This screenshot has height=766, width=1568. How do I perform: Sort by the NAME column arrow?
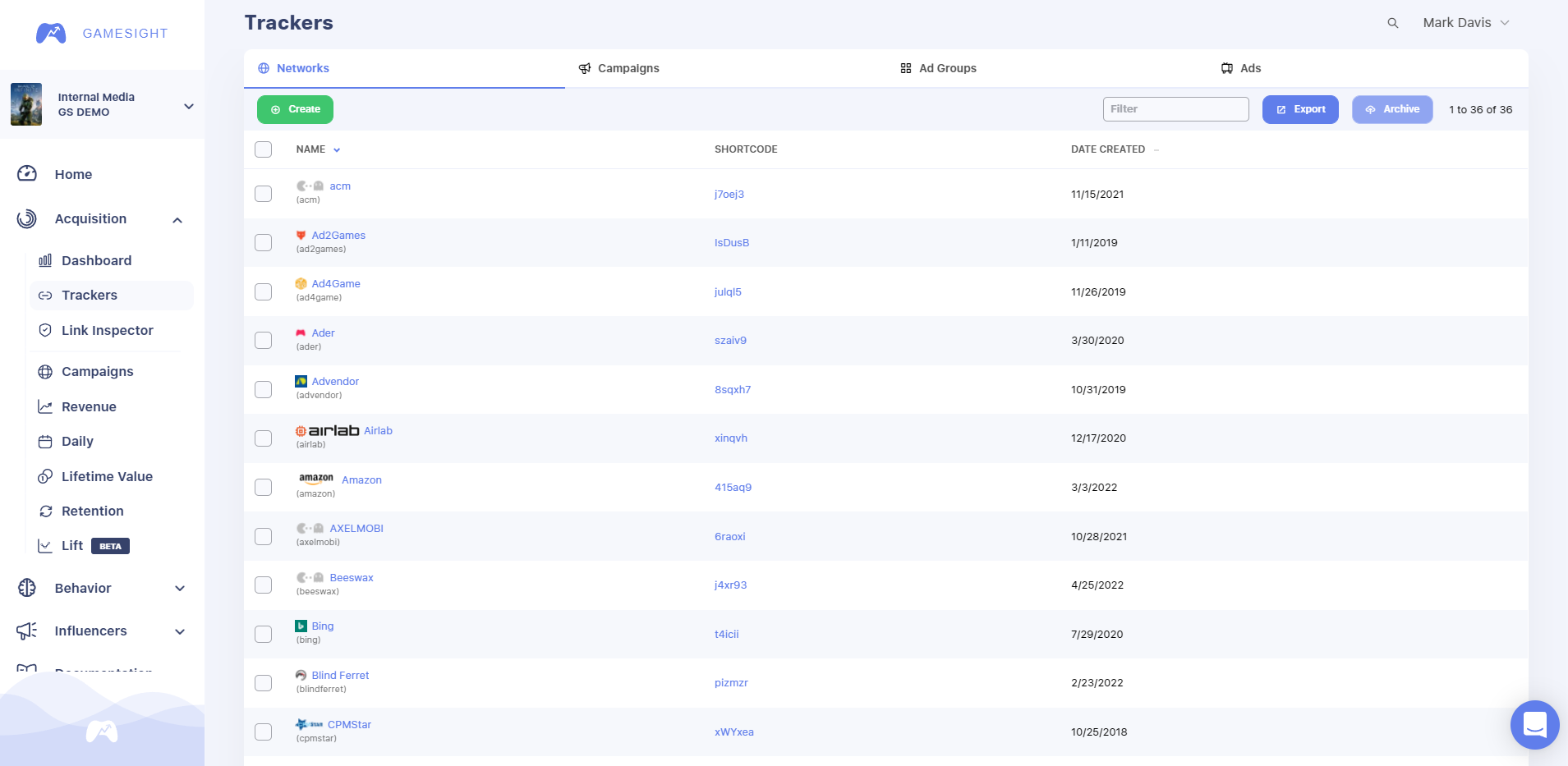337,149
